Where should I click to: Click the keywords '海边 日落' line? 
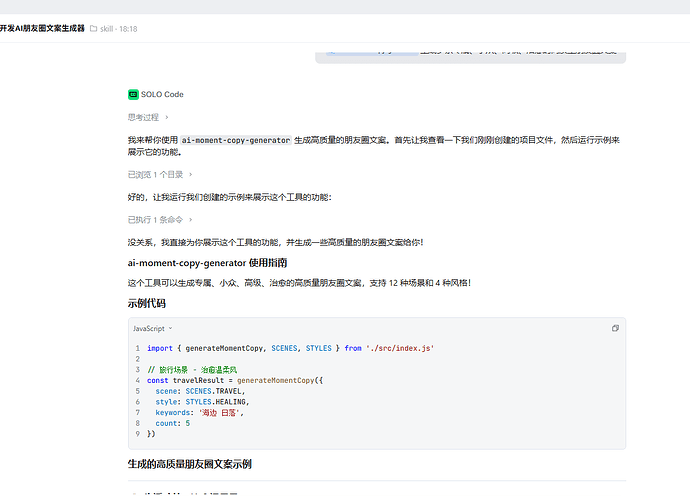tap(199, 413)
